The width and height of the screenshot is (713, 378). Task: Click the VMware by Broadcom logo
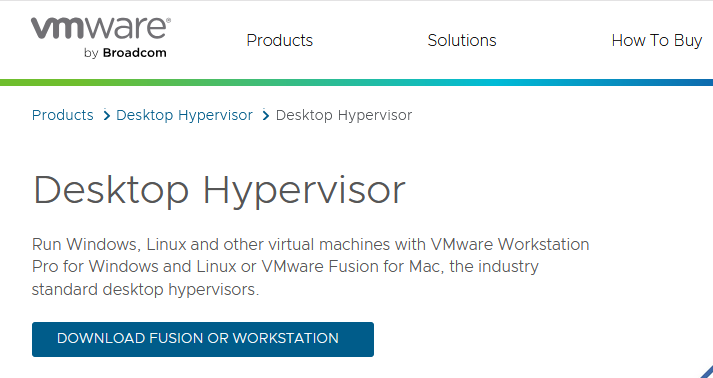tap(101, 38)
